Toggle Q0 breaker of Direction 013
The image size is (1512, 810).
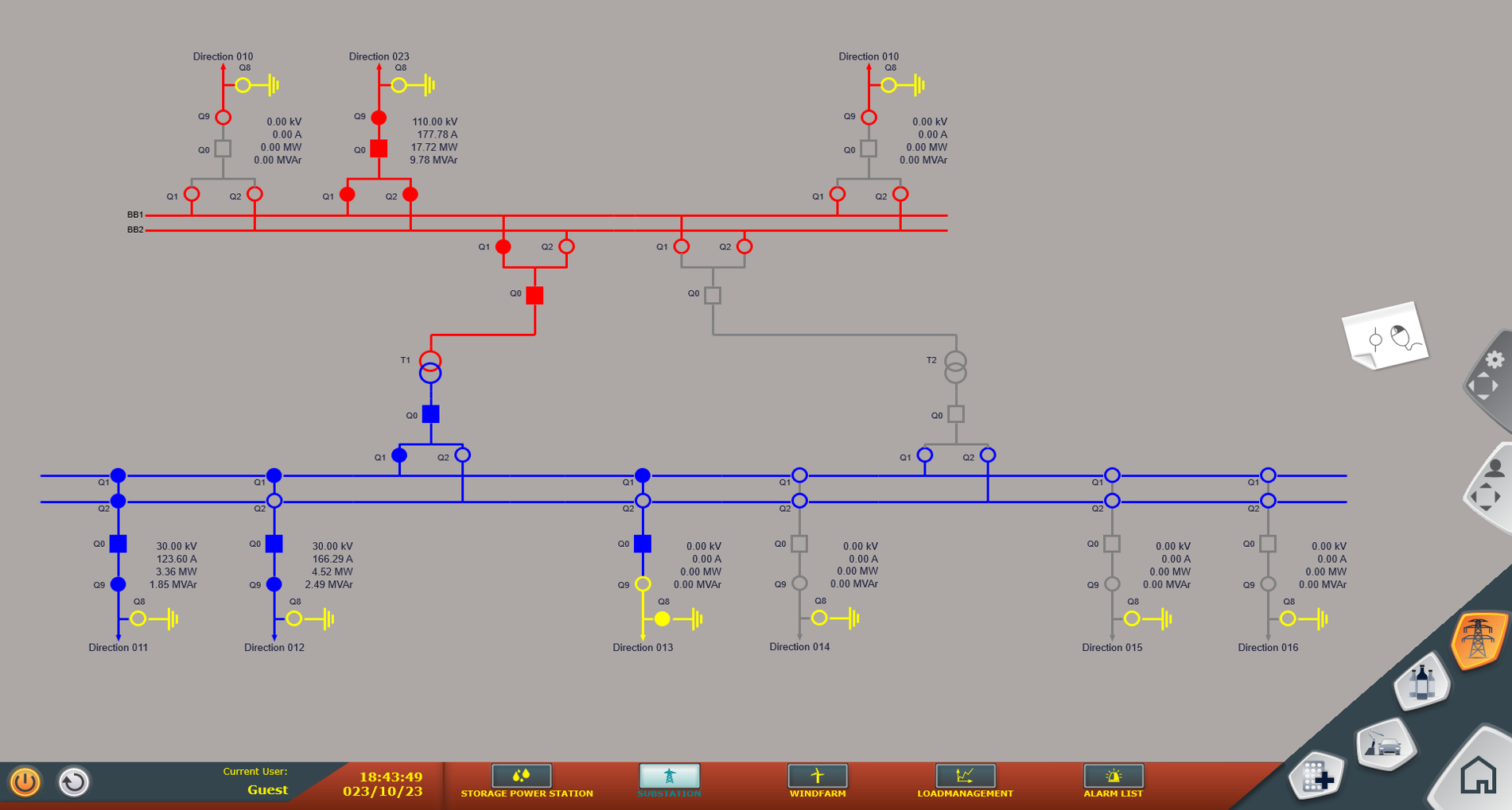(643, 544)
